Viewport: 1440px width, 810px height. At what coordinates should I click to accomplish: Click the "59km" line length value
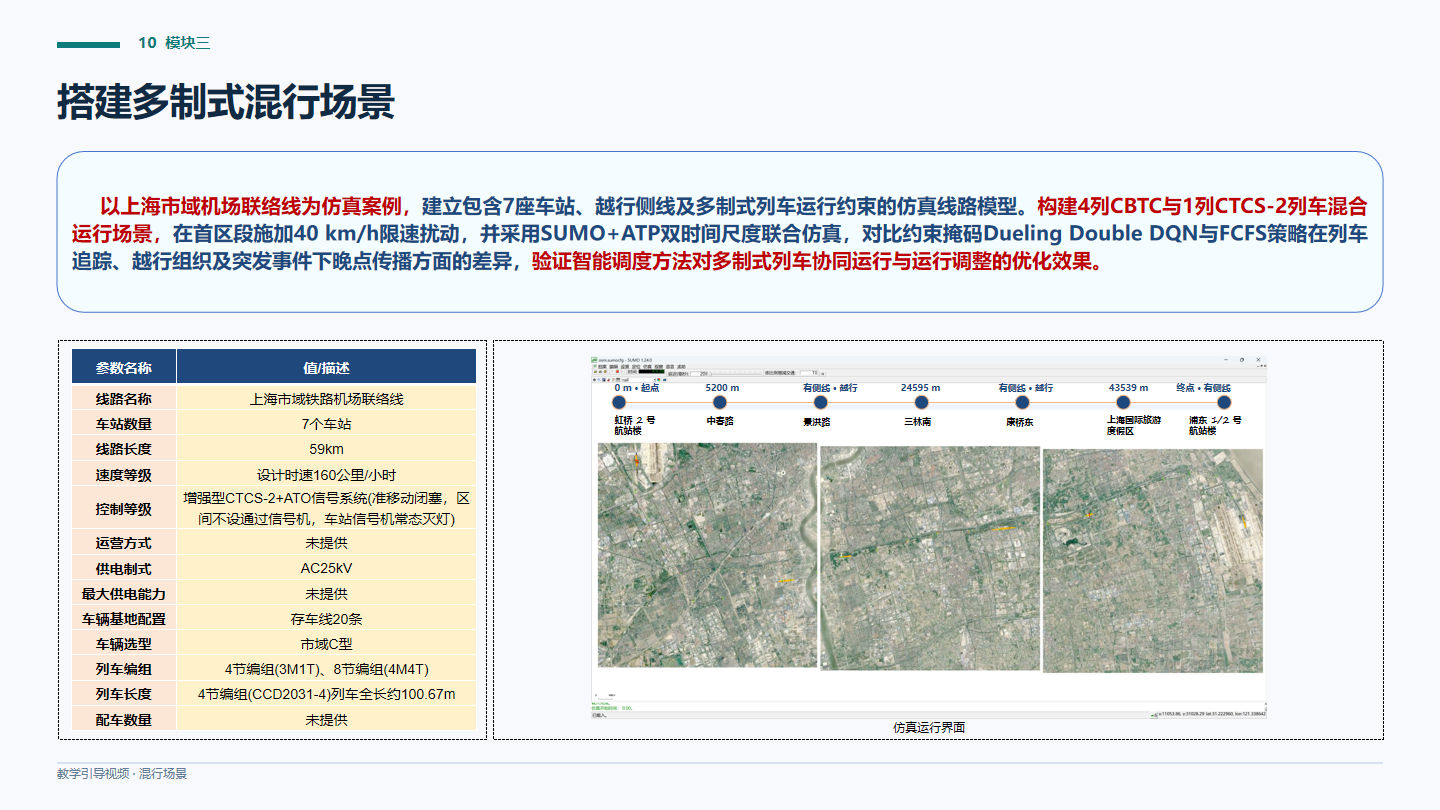pyautogui.click(x=327, y=449)
